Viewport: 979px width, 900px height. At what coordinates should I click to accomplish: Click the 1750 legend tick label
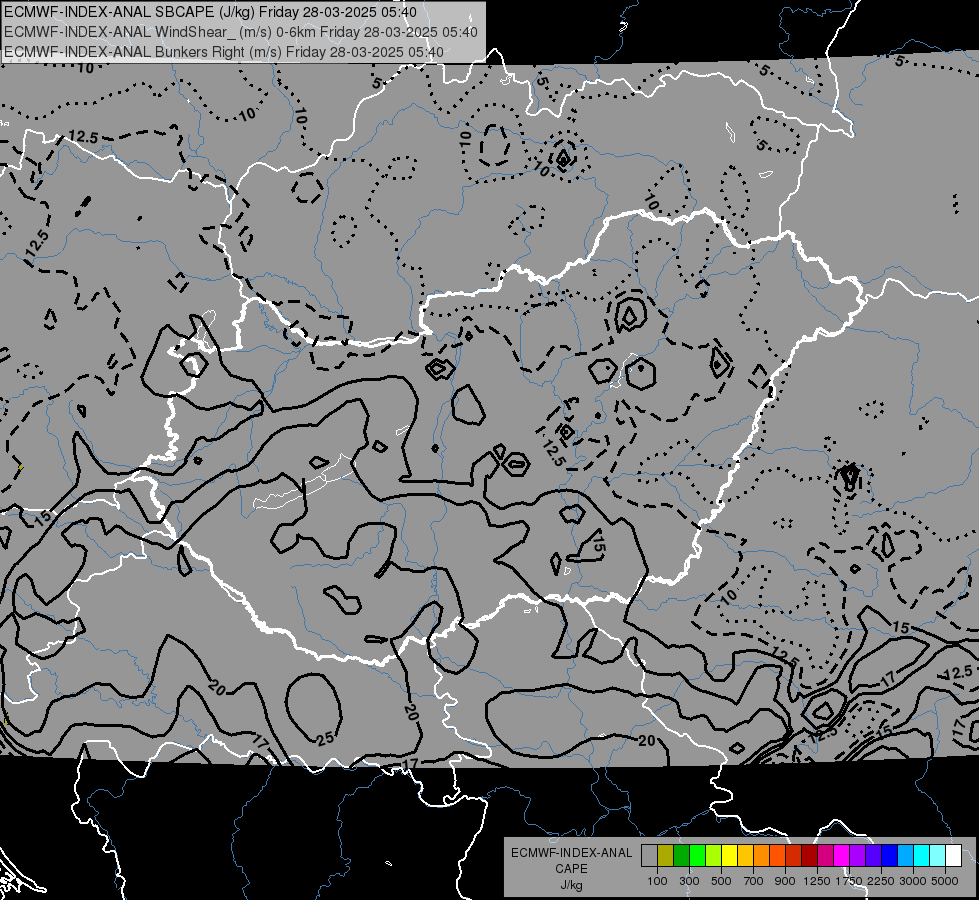(849, 881)
